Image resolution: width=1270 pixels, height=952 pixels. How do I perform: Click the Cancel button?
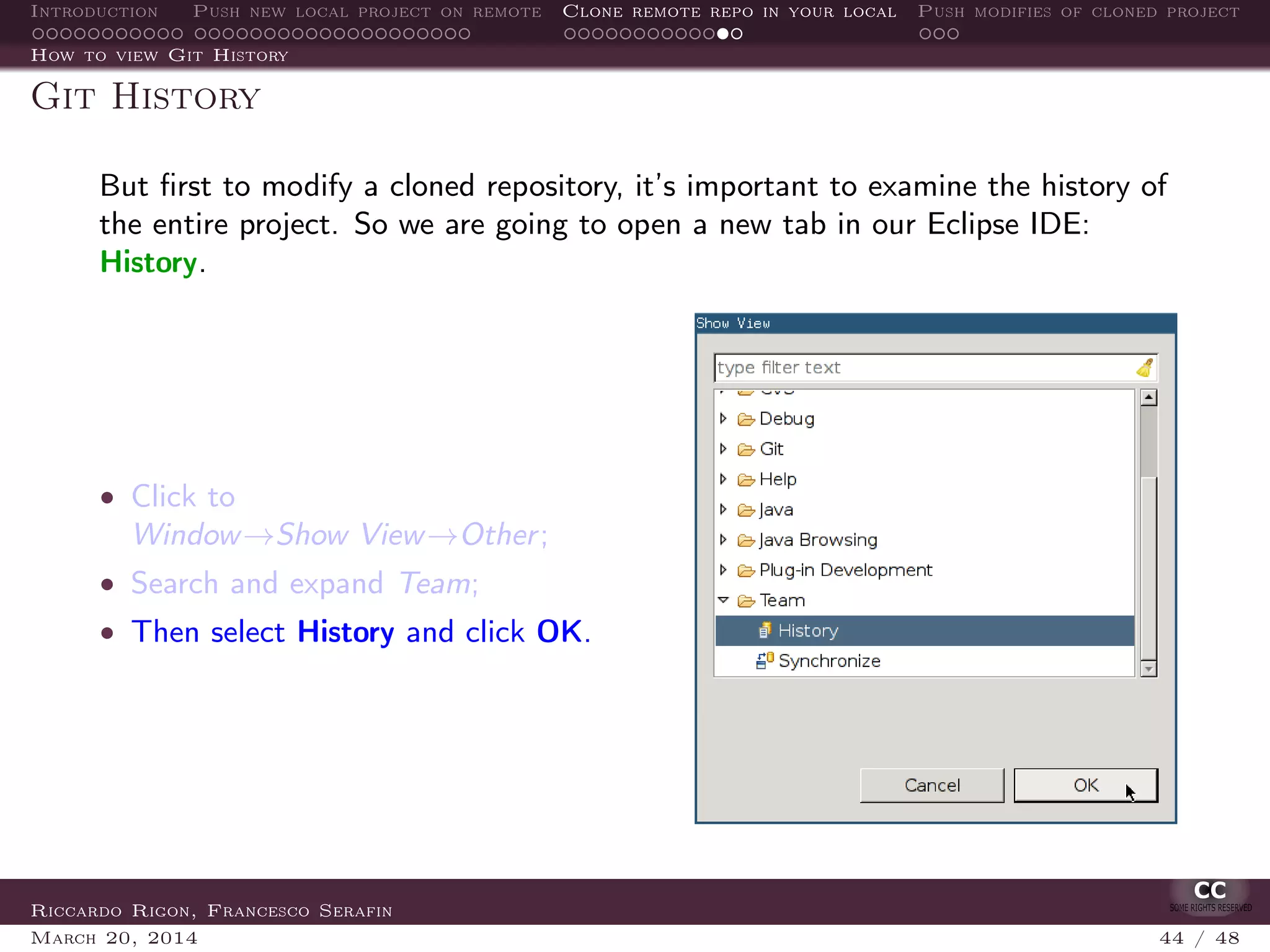pyautogui.click(x=932, y=785)
